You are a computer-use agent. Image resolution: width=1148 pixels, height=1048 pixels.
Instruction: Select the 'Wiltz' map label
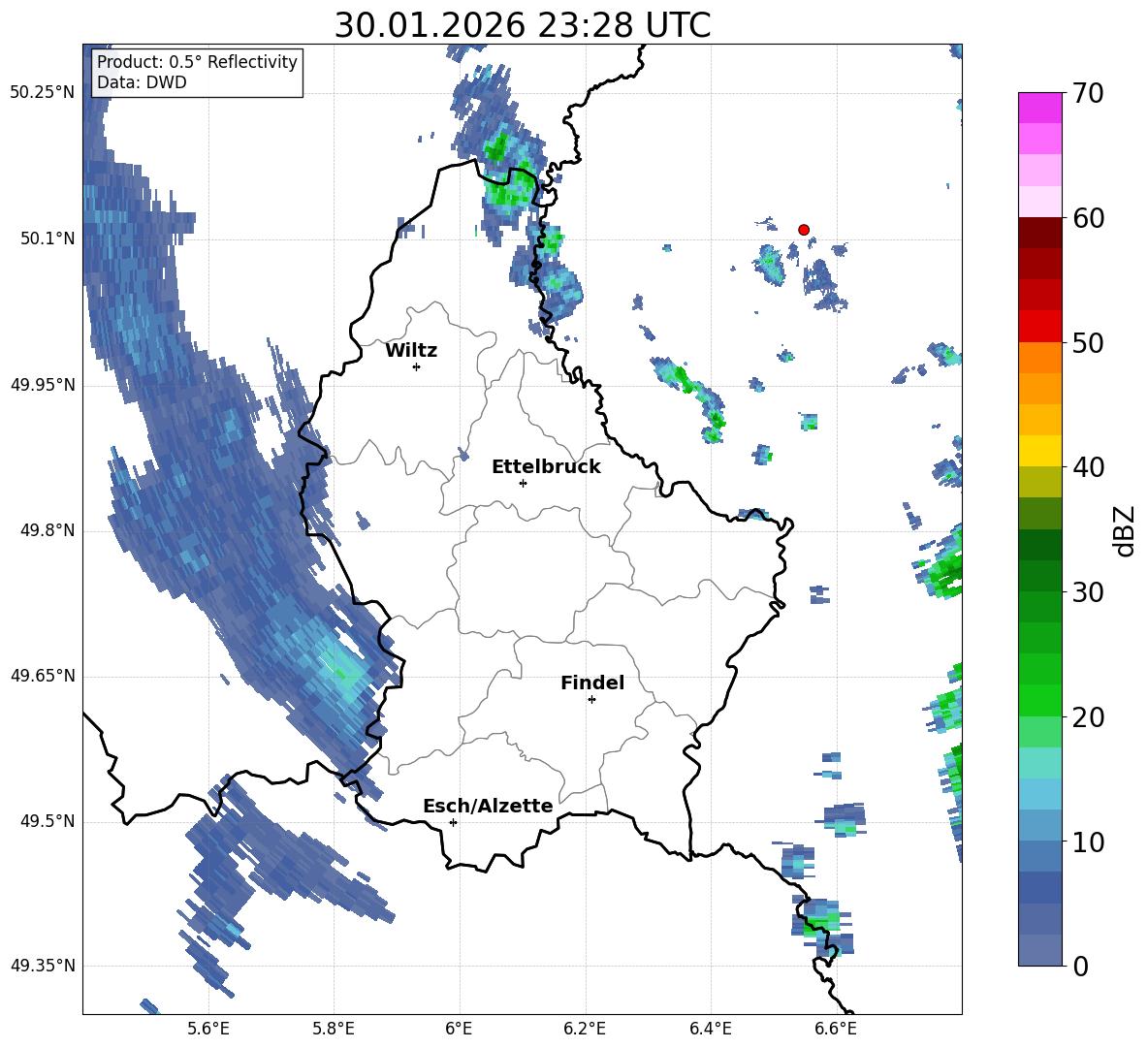coord(411,351)
